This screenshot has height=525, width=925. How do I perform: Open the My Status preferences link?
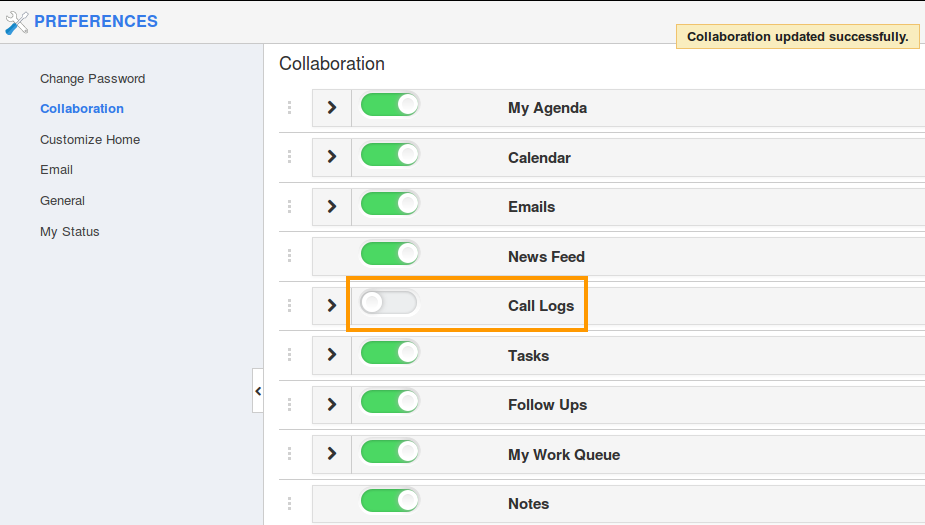[x=70, y=231]
